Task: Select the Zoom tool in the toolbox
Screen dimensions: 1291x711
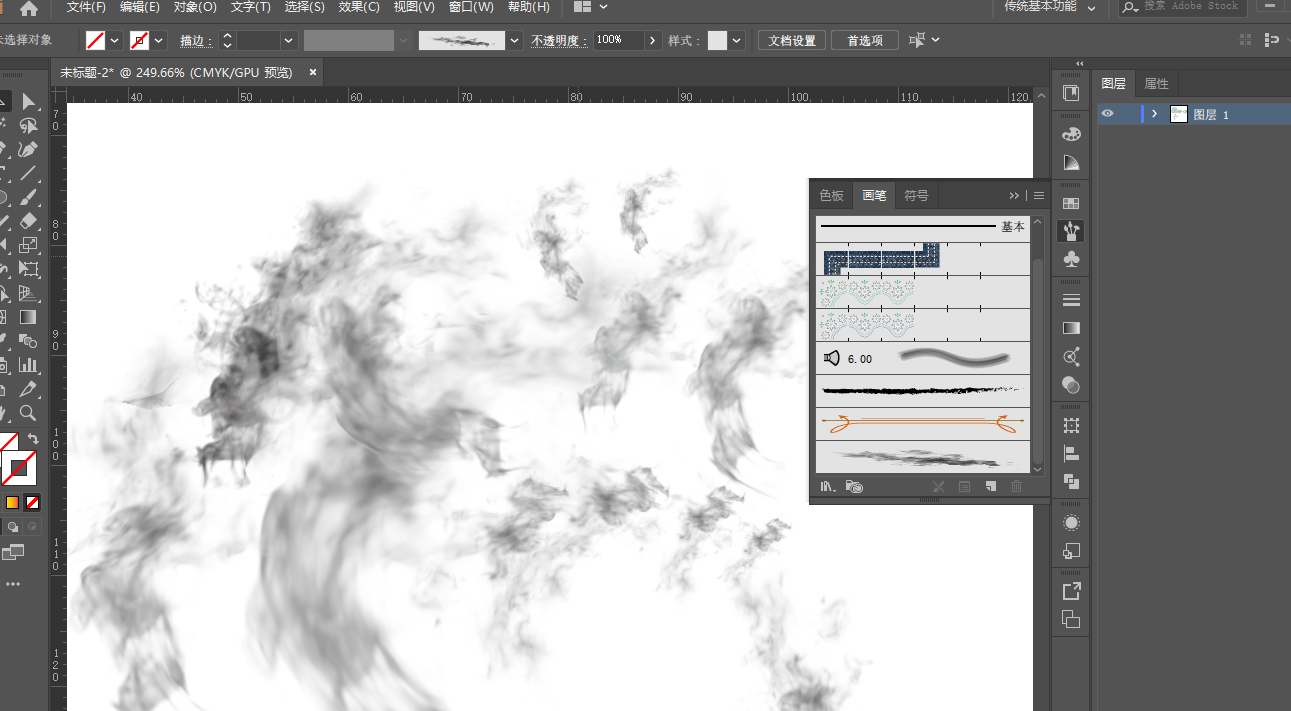Action: point(28,412)
